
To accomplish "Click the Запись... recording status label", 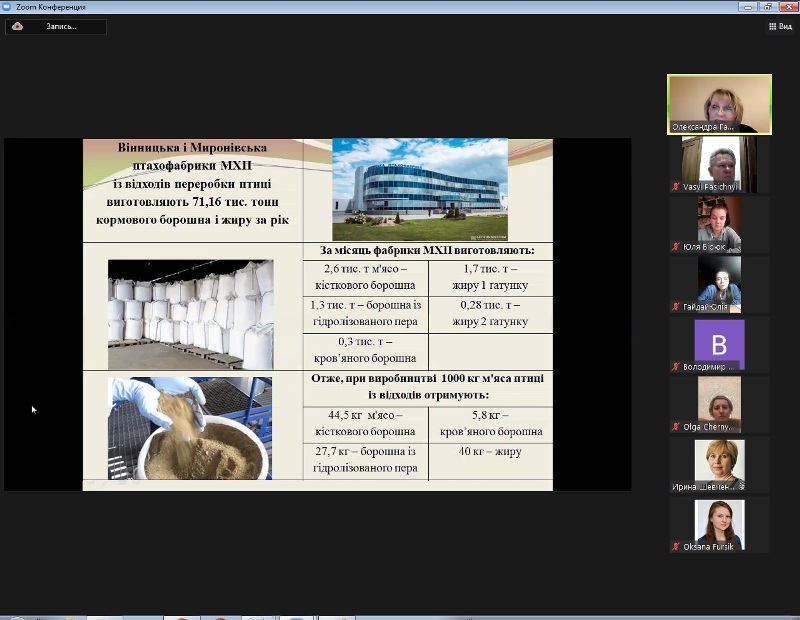I will click(61, 27).
